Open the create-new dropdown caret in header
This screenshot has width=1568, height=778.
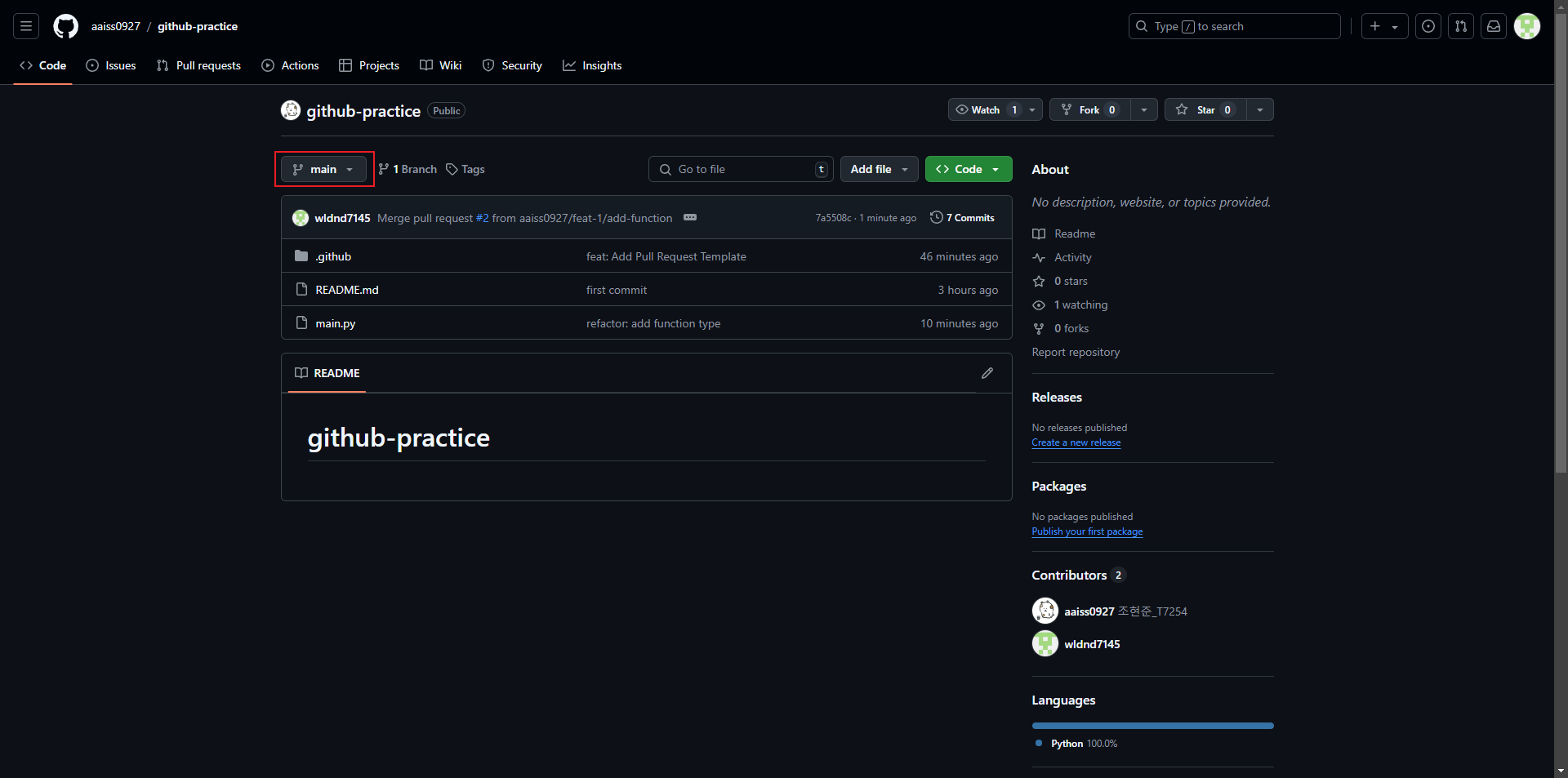[x=1395, y=27]
